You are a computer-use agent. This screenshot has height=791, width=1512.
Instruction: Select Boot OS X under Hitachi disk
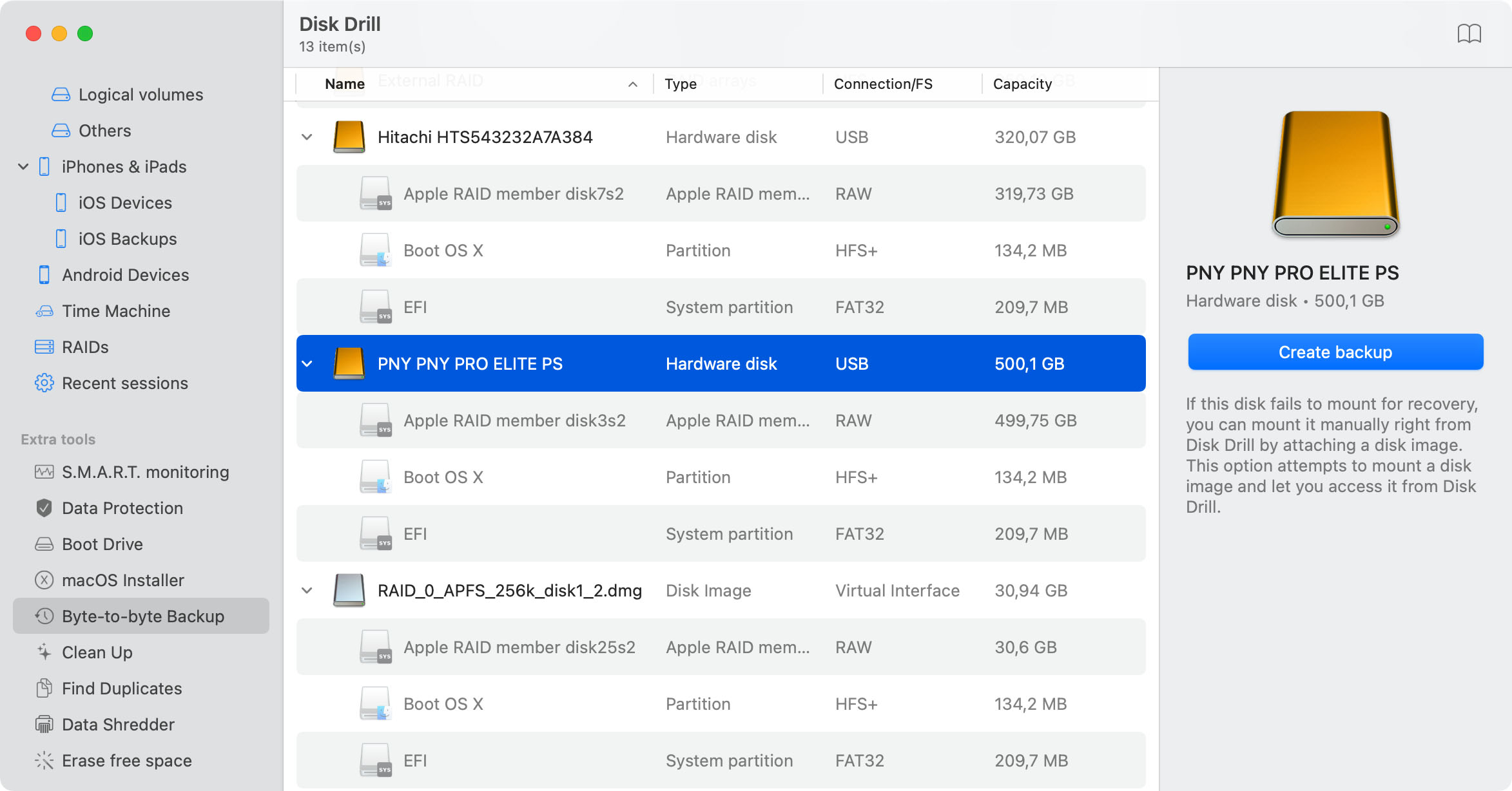click(721, 251)
